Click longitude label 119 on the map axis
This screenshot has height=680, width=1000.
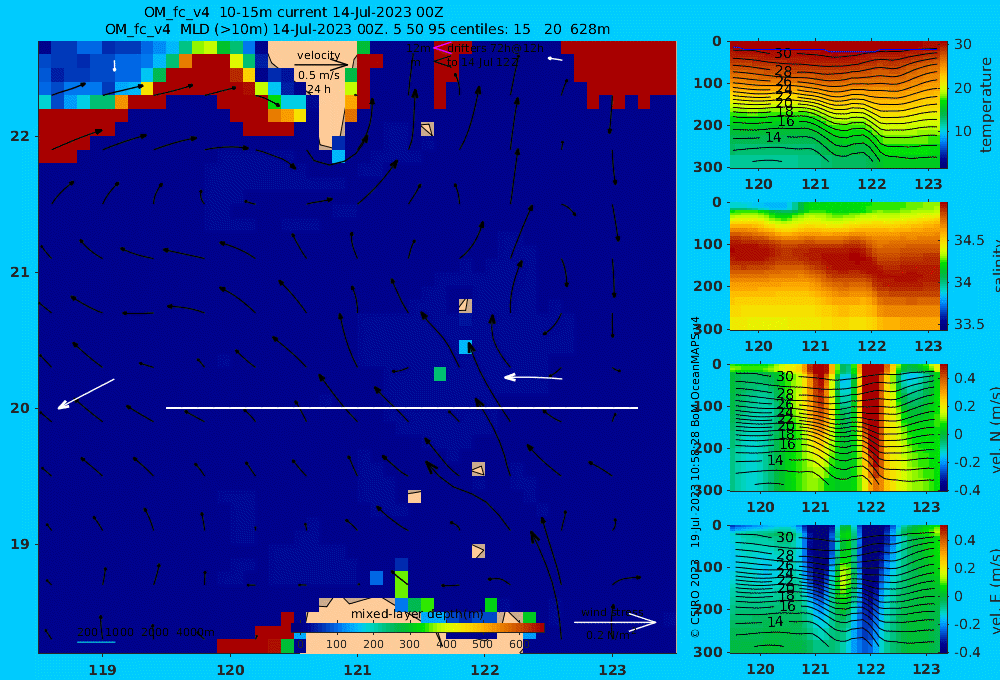[x=102, y=670]
